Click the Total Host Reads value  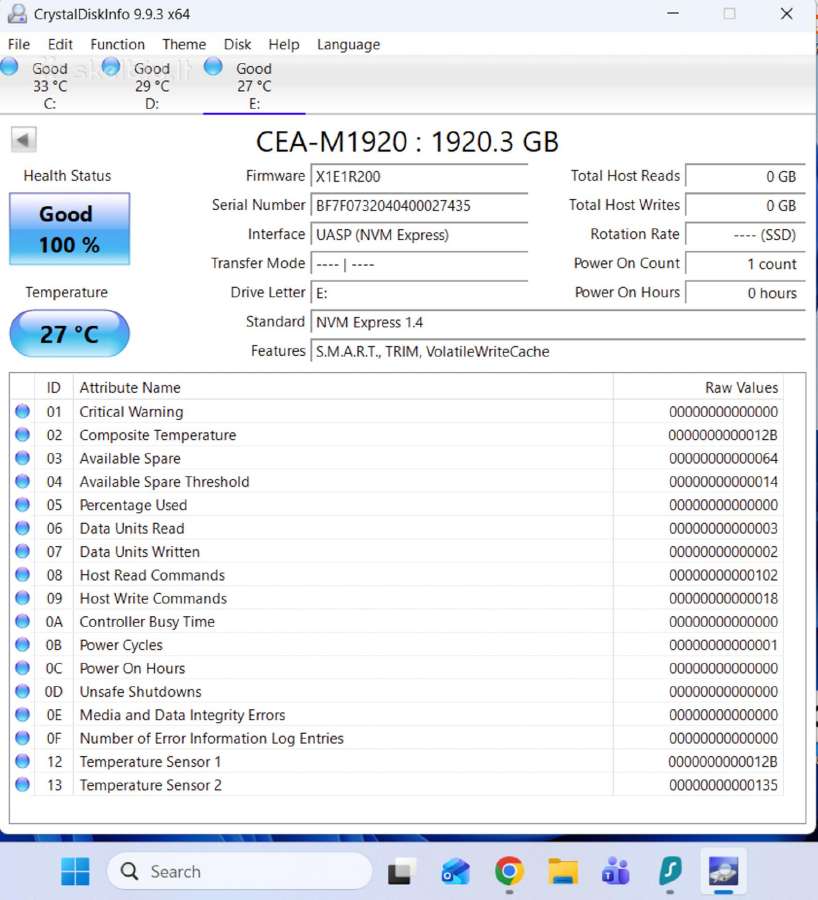coord(746,176)
